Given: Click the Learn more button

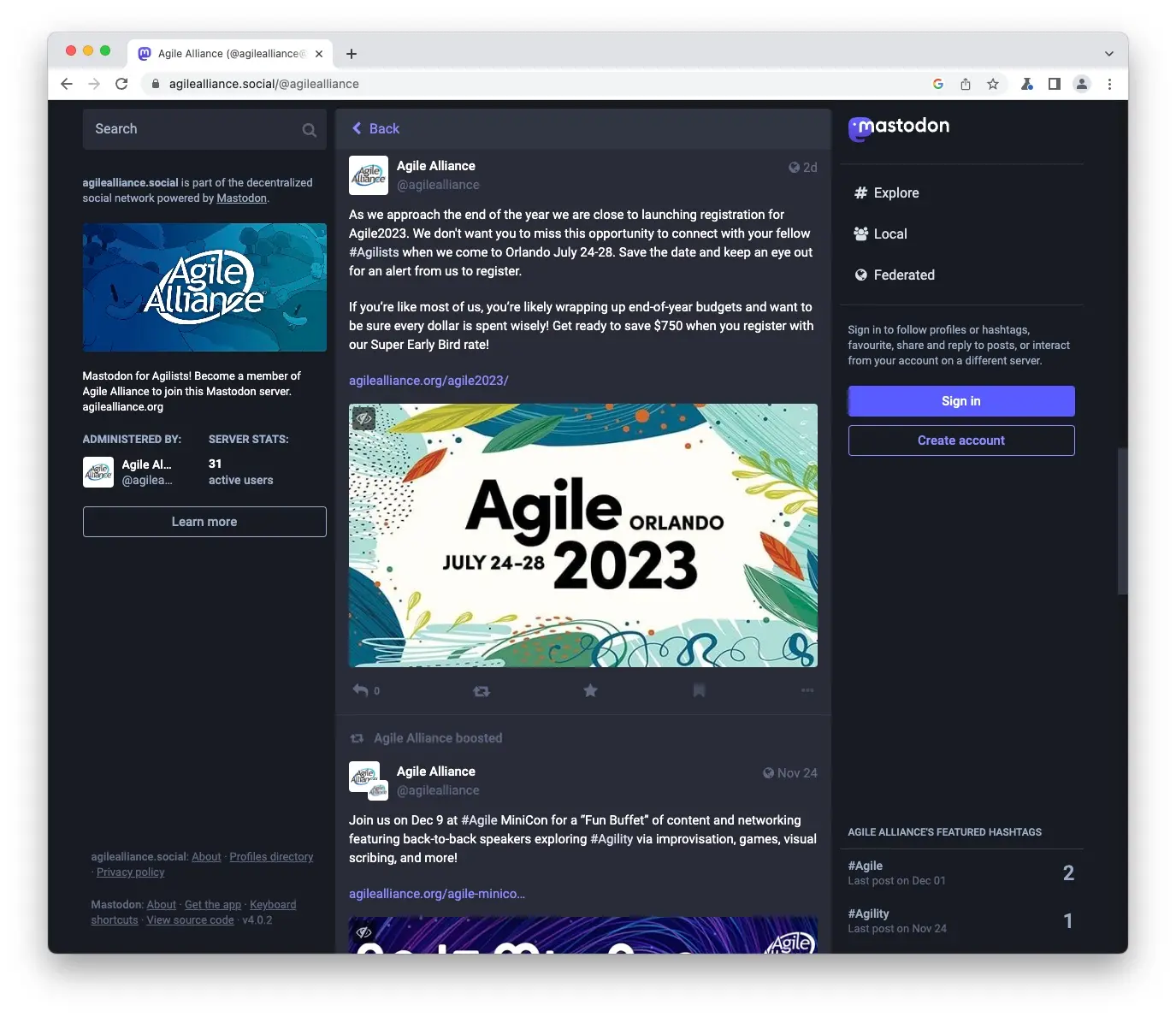Looking at the screenshot, I should (x=204, y=522).
